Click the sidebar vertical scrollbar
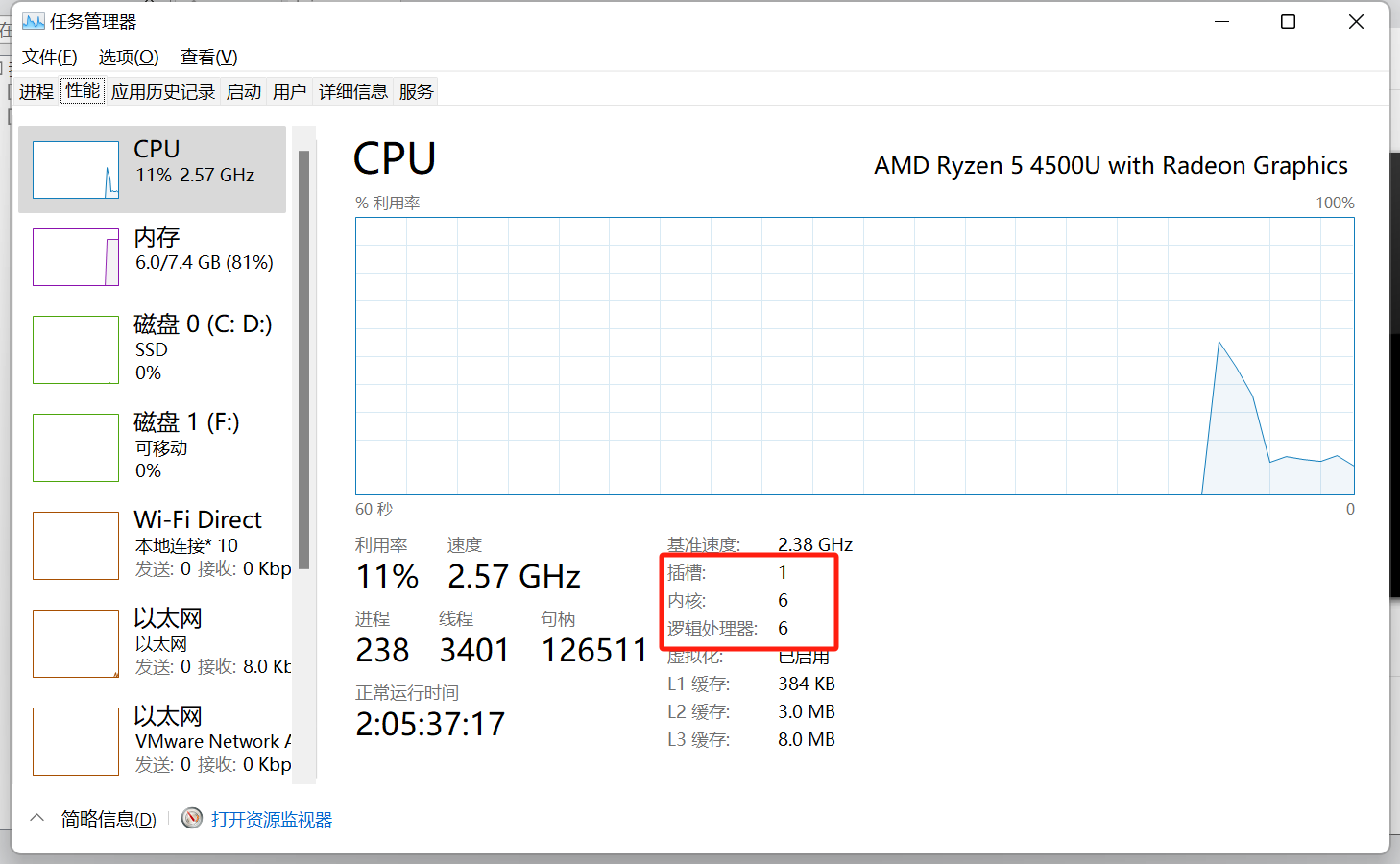This screenshot has width=1400, height=864. (x=303, y=360)
